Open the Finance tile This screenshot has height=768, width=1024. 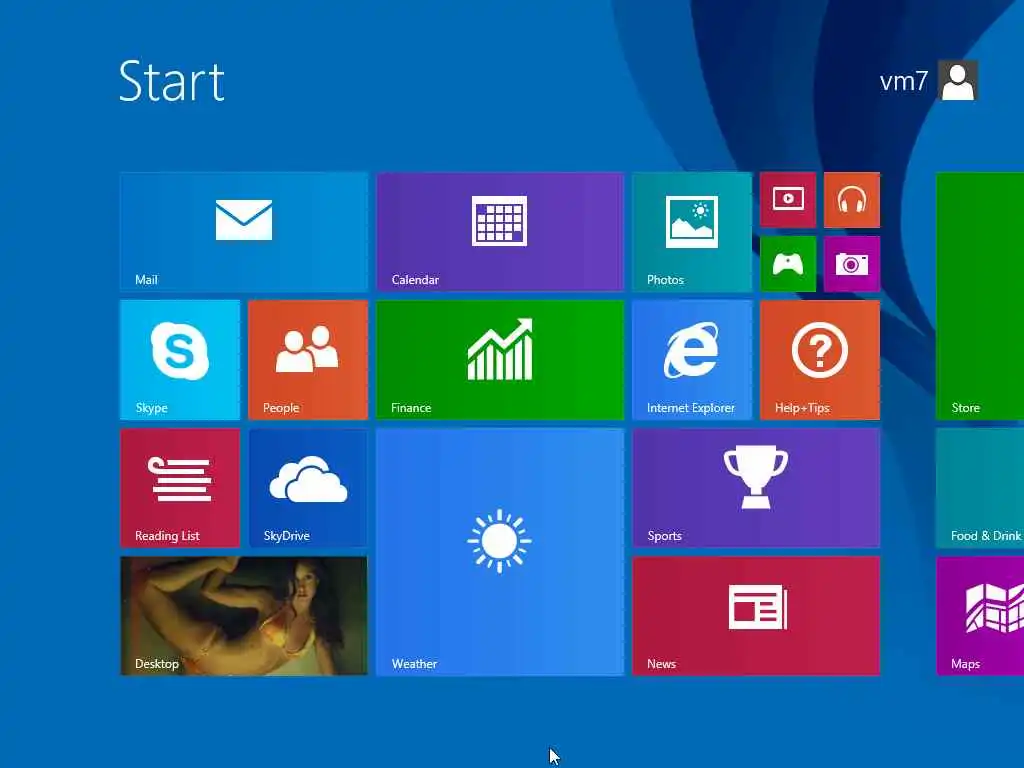pyautogui.click(x=500, y=360)
